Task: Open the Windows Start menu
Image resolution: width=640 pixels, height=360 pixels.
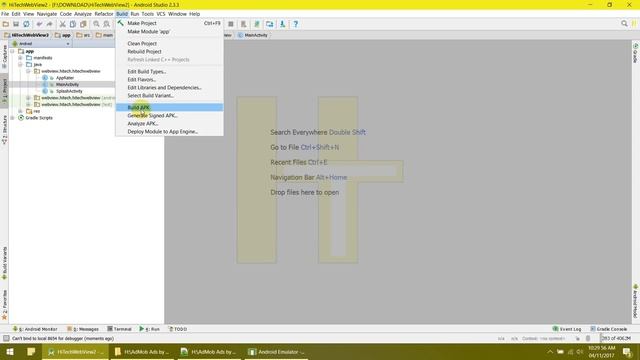Action: (10, 352)
